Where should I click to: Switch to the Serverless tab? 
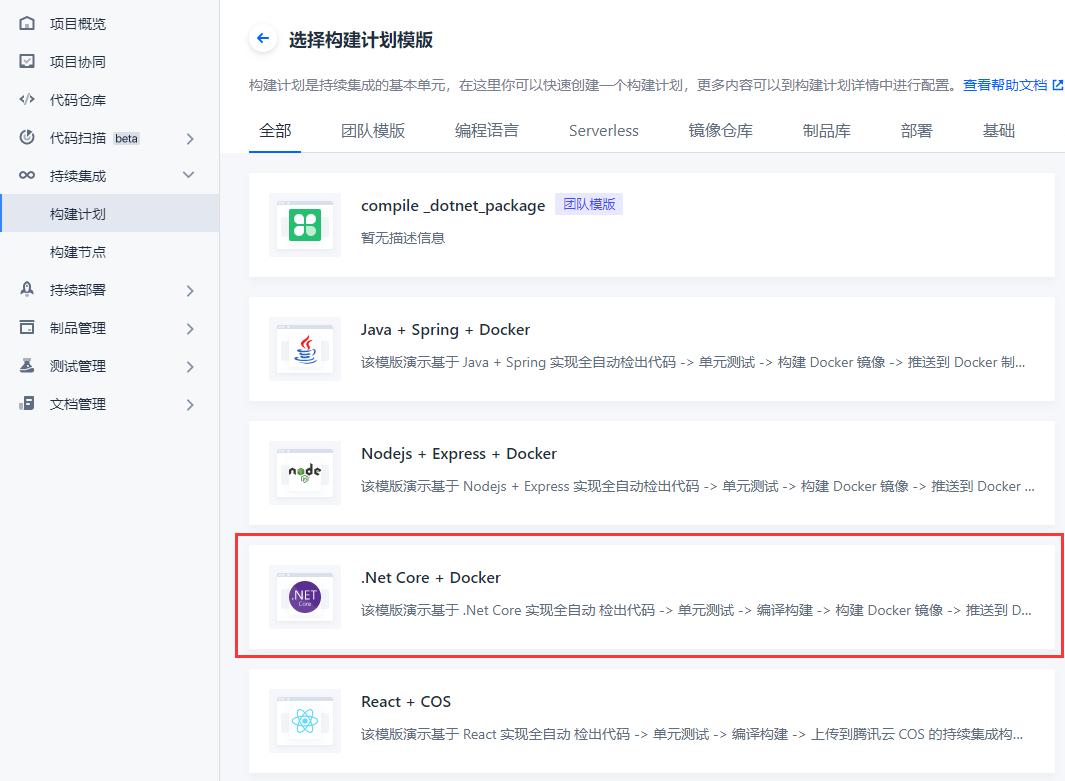603,131
